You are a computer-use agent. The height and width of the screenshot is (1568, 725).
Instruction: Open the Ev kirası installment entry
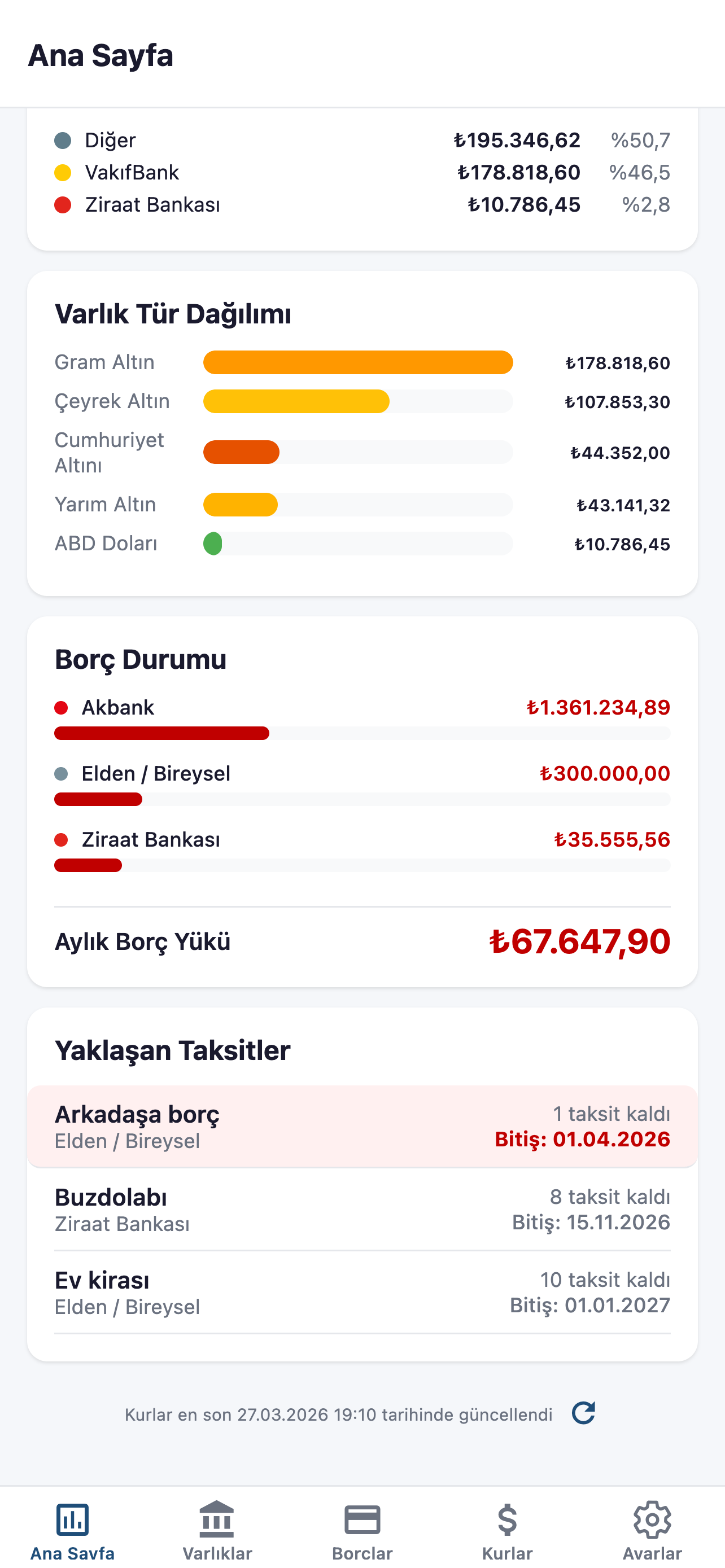click(362, 1292)
